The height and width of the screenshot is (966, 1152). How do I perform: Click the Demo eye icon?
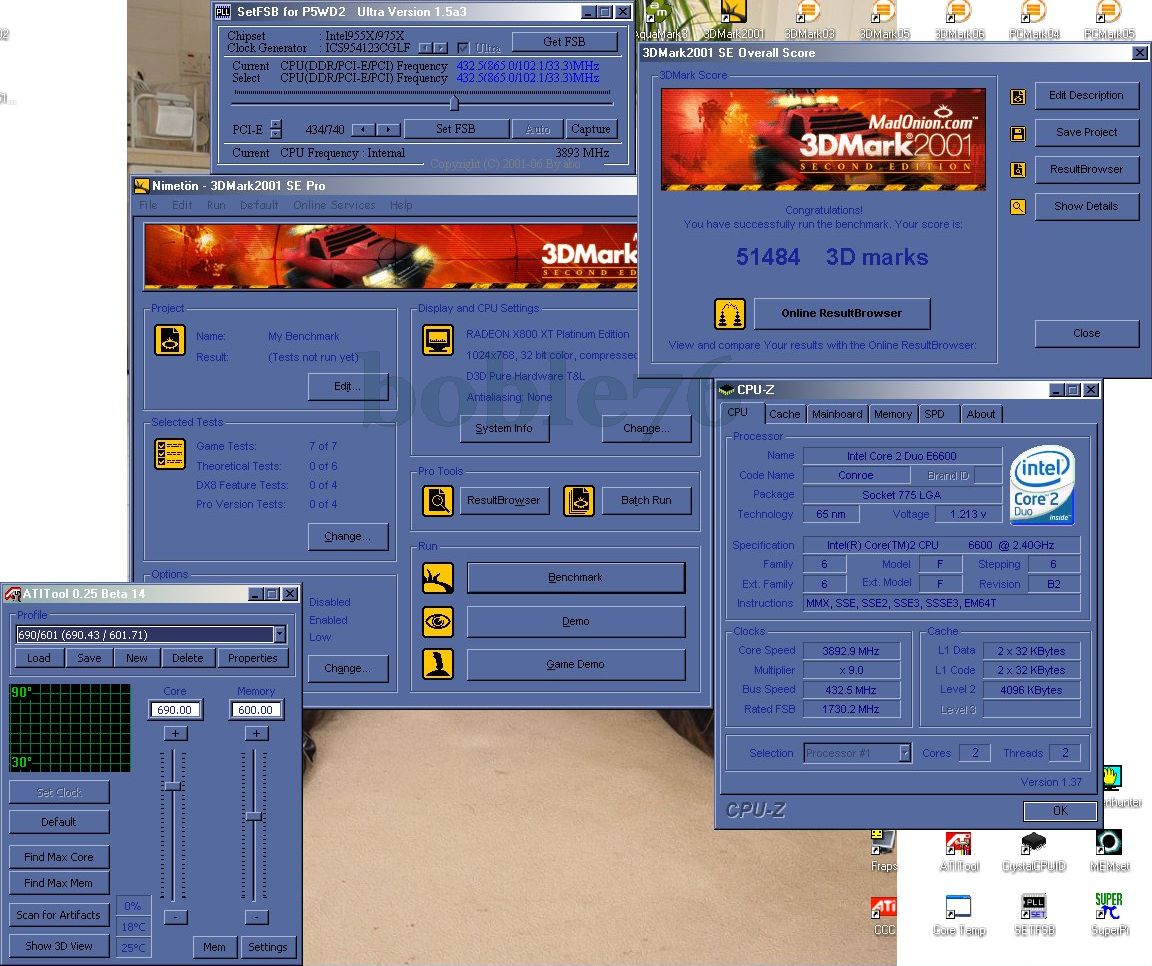pos(438,621)
